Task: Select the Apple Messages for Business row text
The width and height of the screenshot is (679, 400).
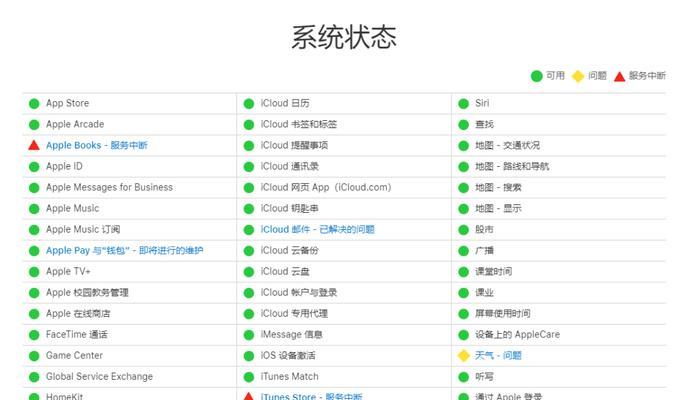Action: pos(109,187)
